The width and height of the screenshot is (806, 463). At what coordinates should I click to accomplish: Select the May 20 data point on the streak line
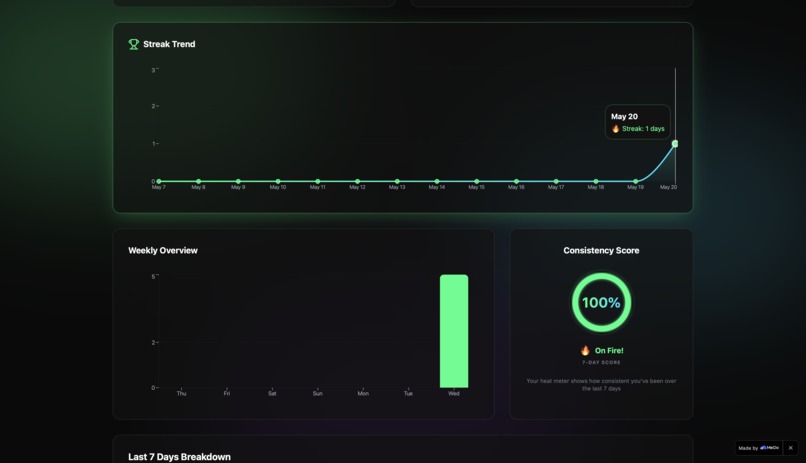[675, 144]
